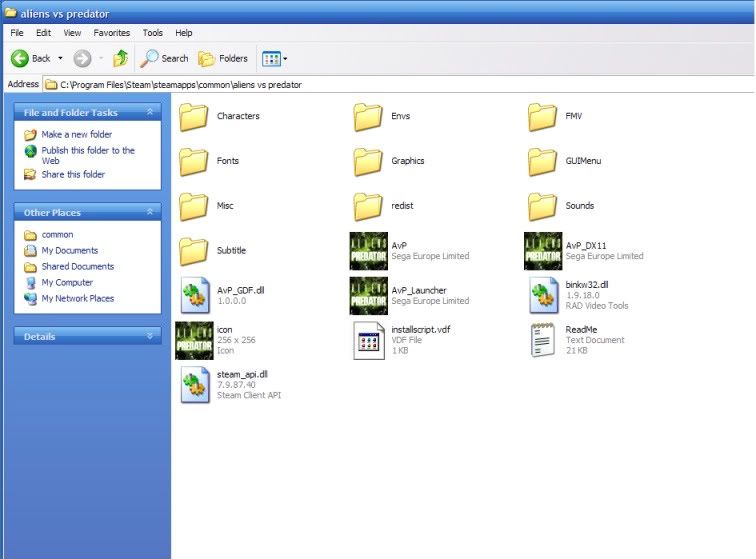Select the AvP executable icon

[369, 251]
